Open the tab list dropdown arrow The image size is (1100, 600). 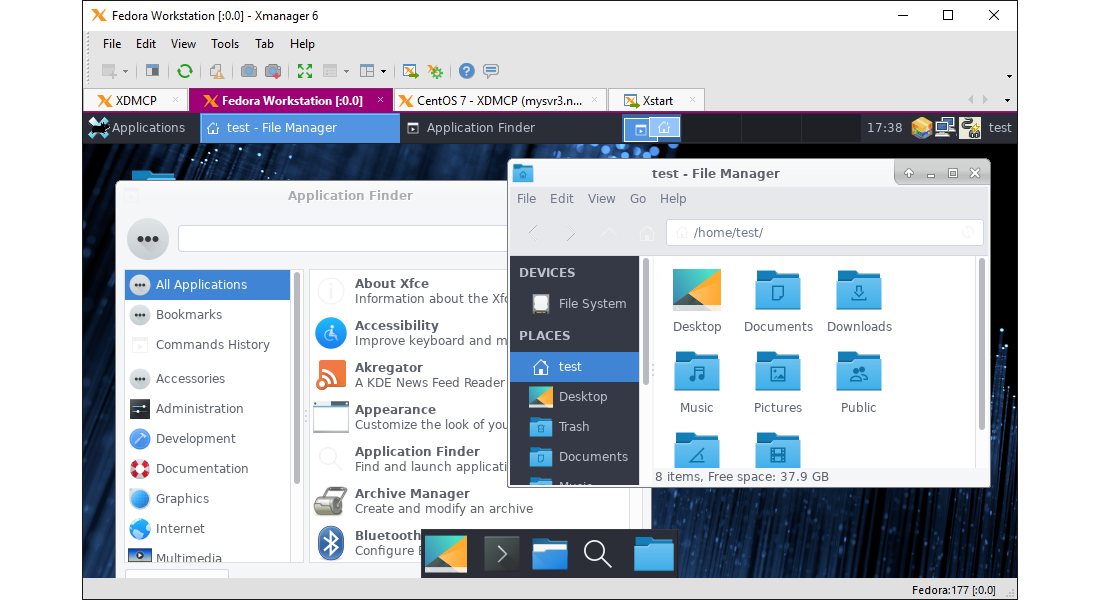[x=1008, y=100]
